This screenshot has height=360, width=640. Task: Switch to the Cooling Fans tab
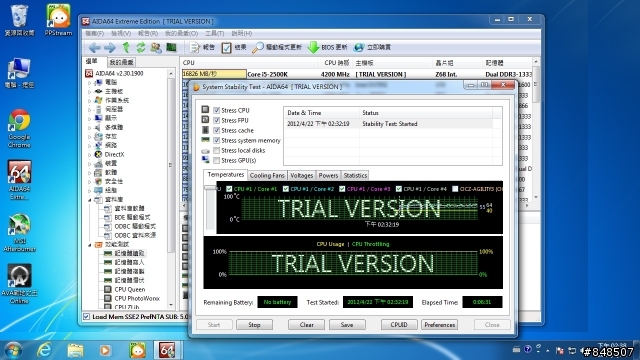point(267,175)
